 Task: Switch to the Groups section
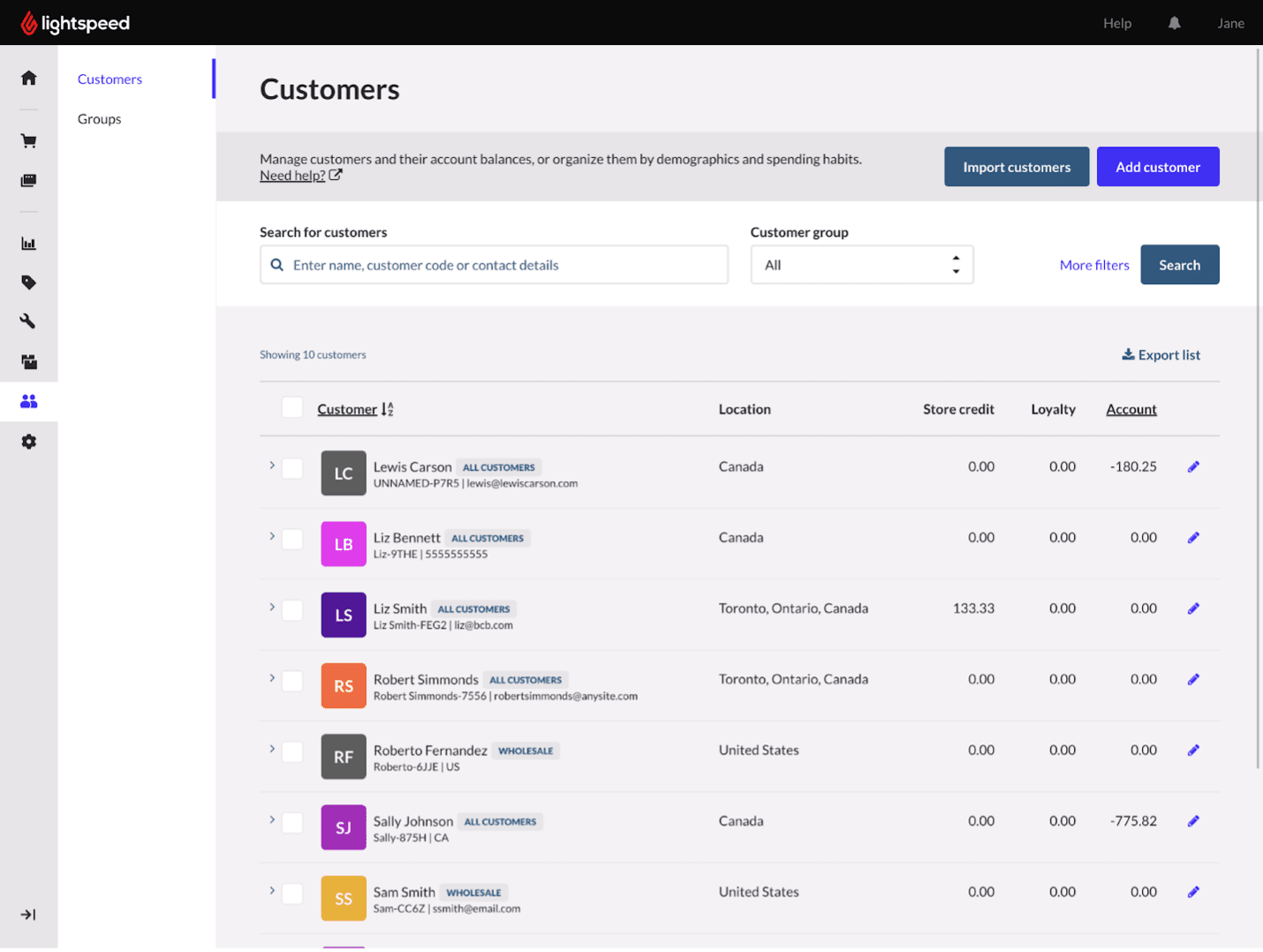[x=98, y=118]
